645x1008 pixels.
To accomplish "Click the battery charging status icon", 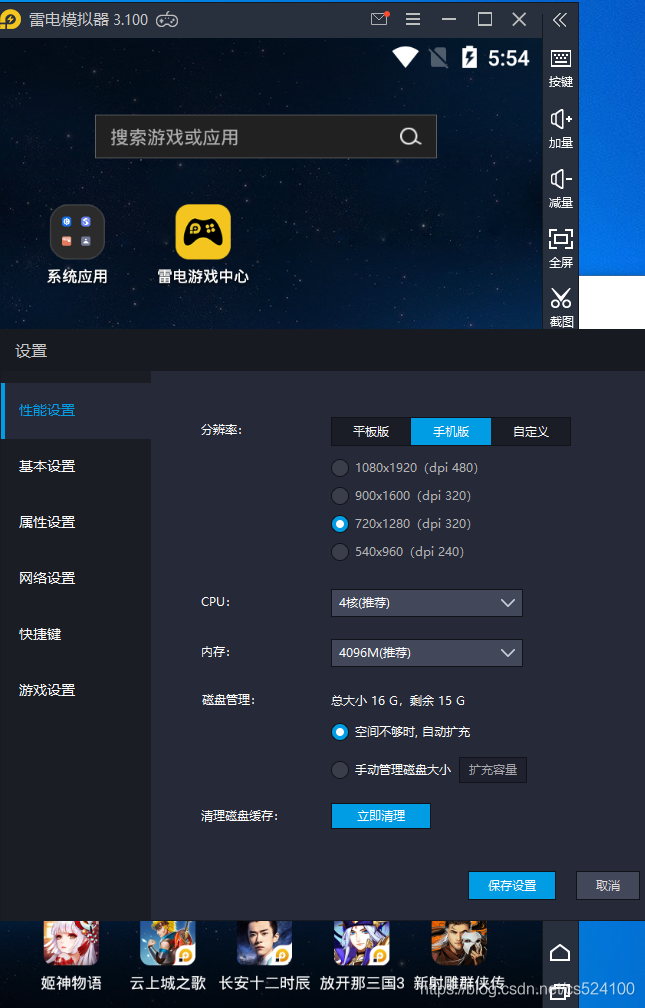I will [x=469, y=57].
